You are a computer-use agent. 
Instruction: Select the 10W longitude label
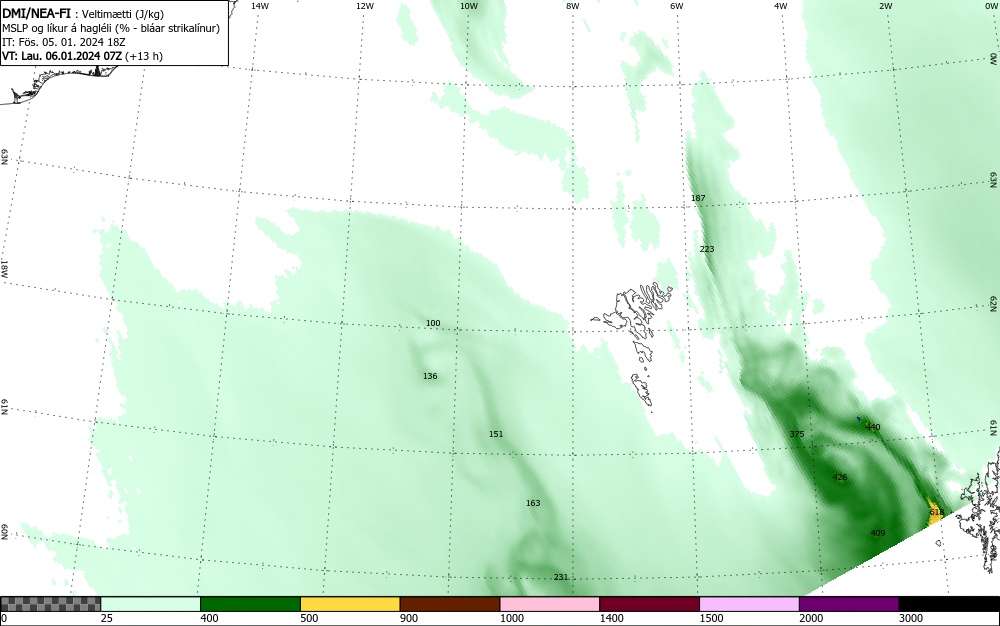(x=469, y=6)
